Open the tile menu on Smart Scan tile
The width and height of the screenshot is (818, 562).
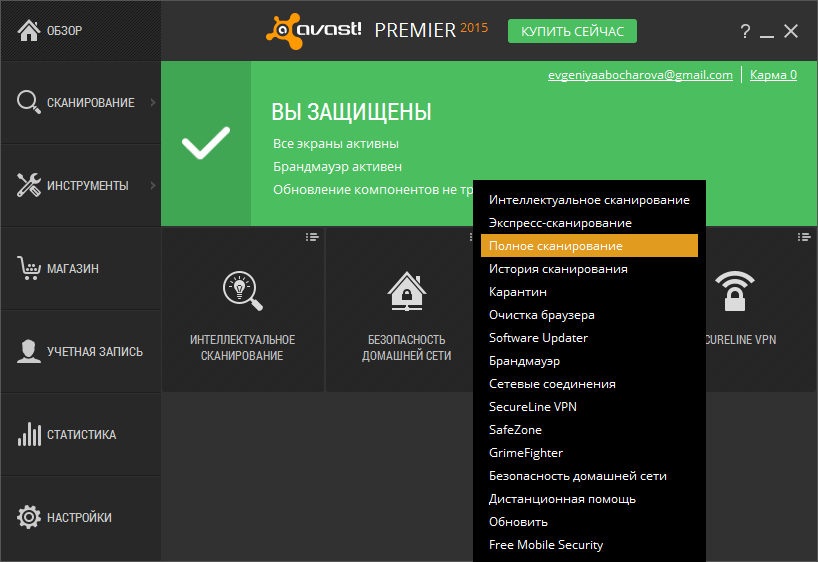point(312,237)
